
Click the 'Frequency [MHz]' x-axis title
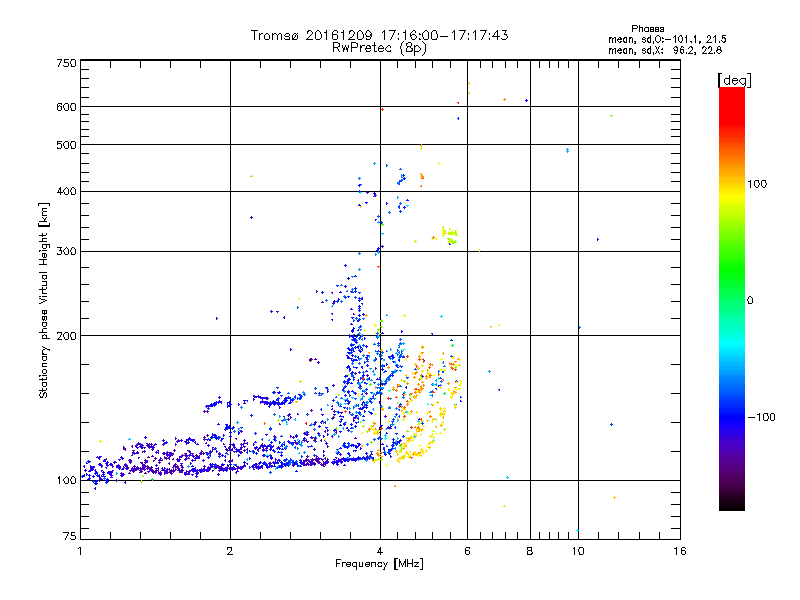pyautogui.click(x=379, y=564)
